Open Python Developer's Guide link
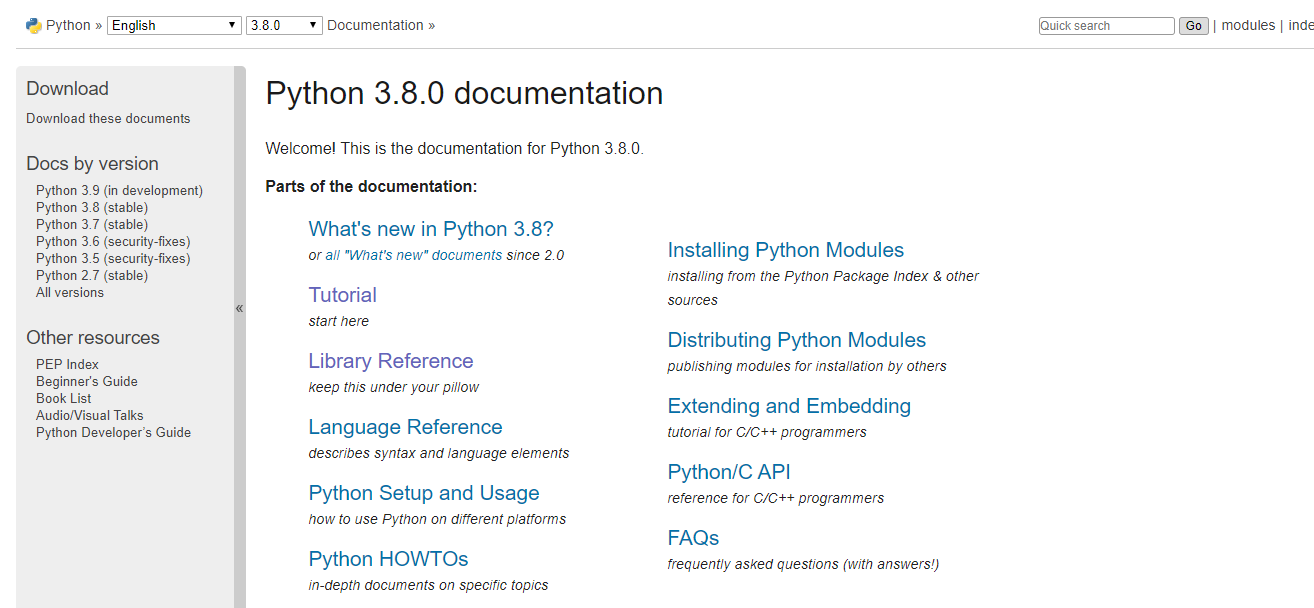 pos(113,432)
